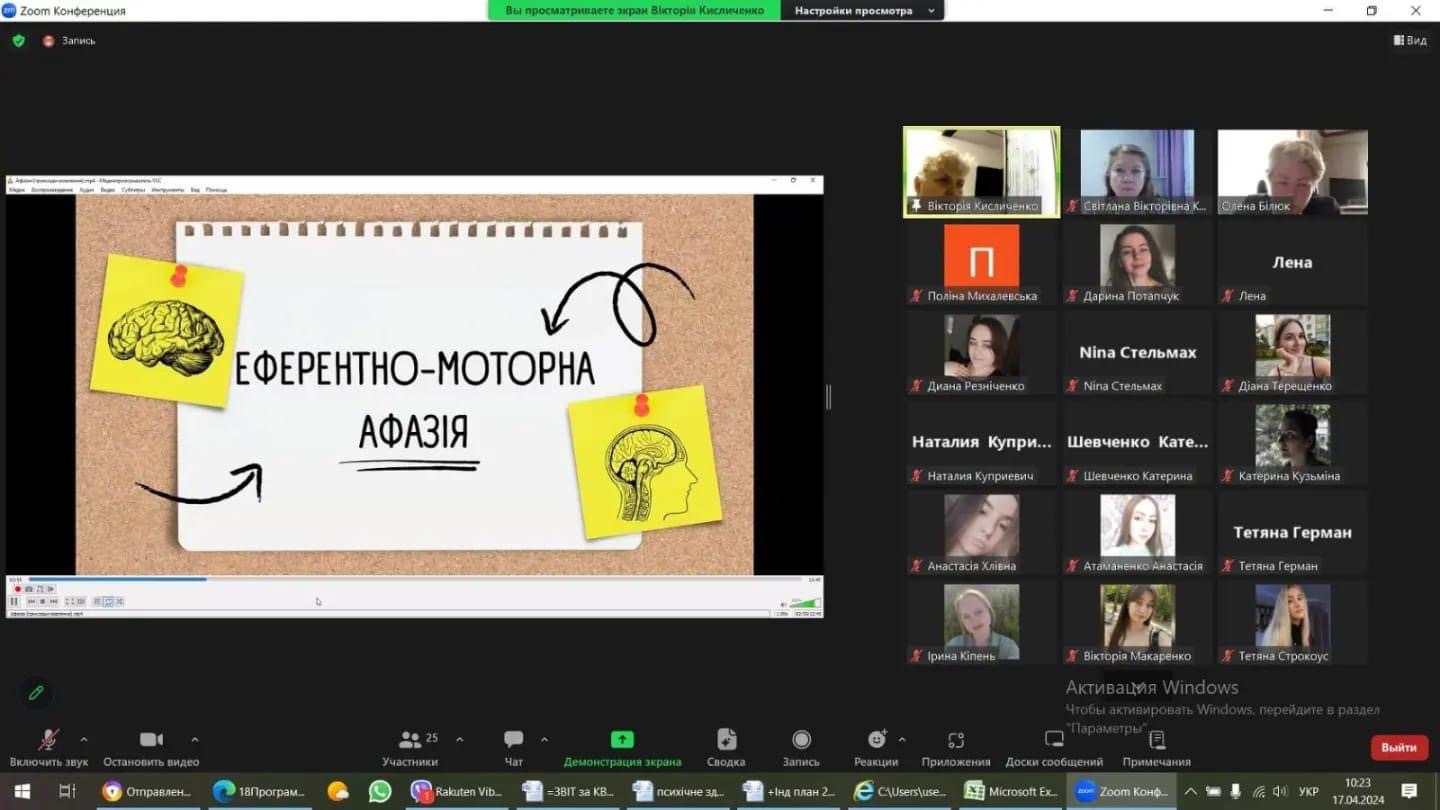Open the Сводка summary tool
This screenshot has height=810, width=1440.
click(726, 748)
